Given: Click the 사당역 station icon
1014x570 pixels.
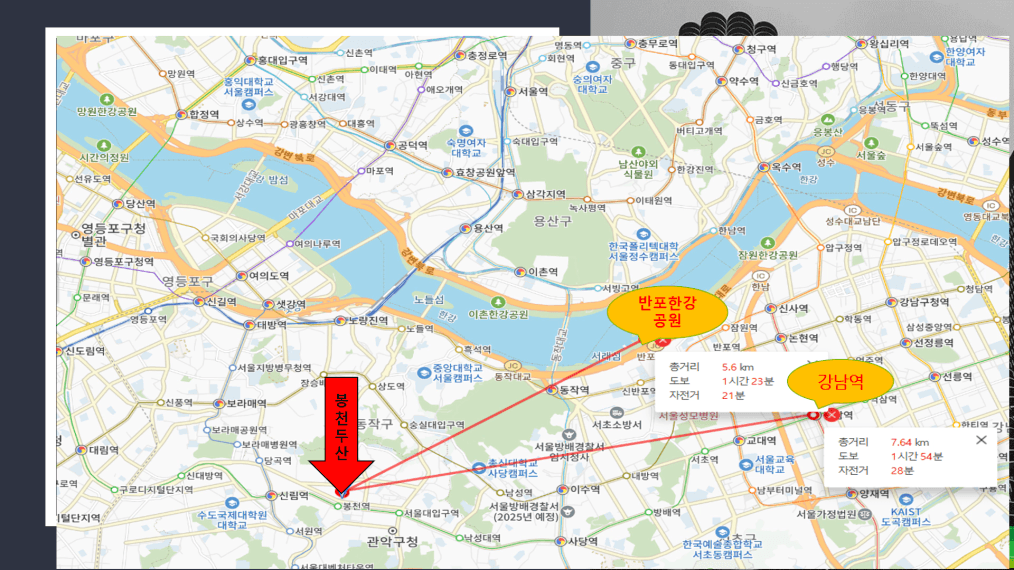Looking at the screenshot, I should pyautogui.click(x=561, y=542).
